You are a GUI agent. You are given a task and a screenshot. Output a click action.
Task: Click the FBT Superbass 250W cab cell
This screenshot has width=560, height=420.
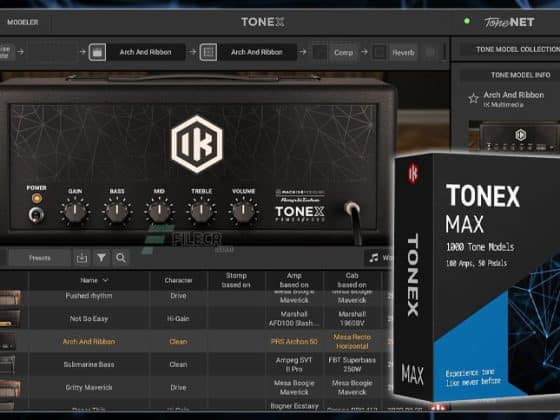(x=352, y=364)
